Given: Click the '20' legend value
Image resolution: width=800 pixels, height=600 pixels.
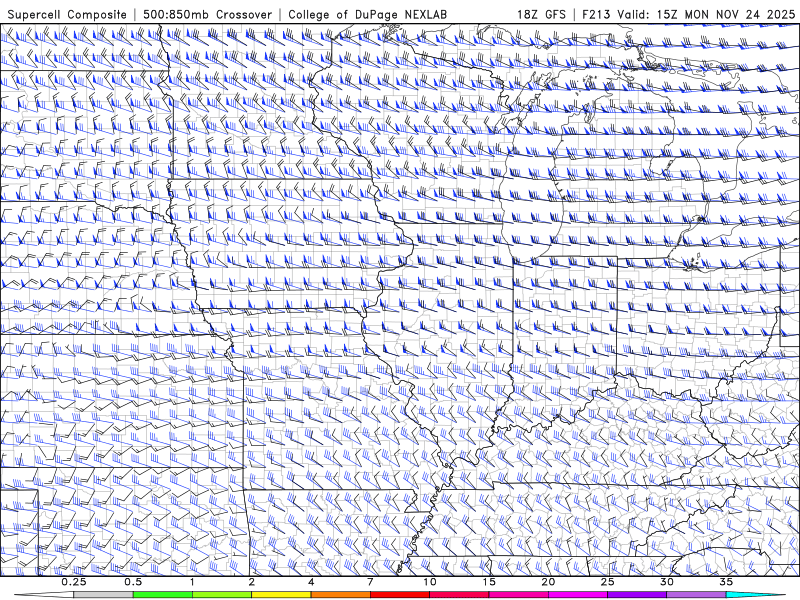Looking at the screenshot, I should (x=548, y=582).
